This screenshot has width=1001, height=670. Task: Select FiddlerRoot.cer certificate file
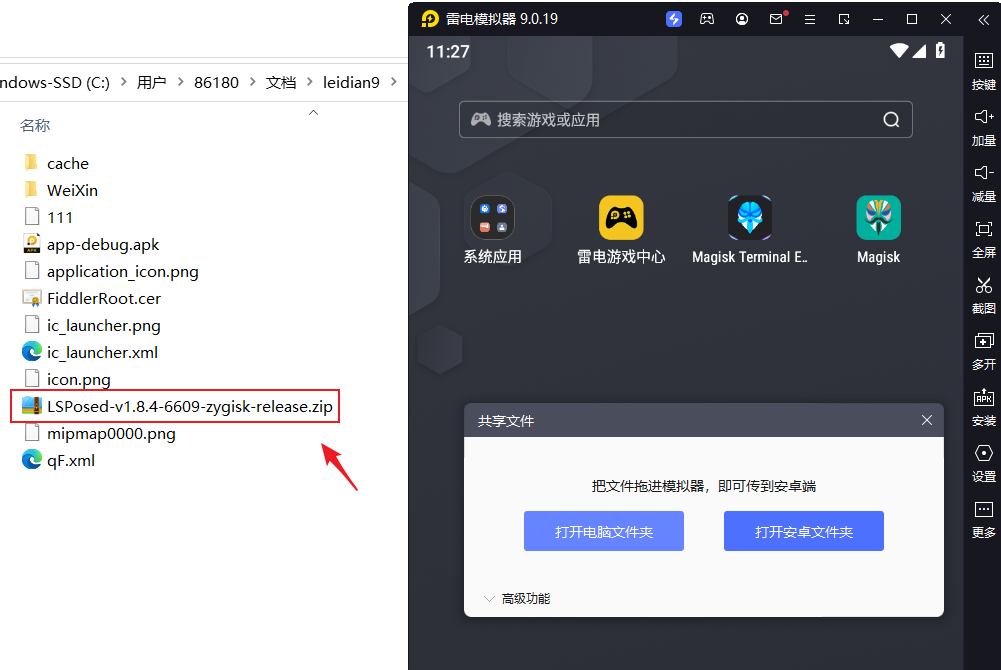(x=91, y=299)
